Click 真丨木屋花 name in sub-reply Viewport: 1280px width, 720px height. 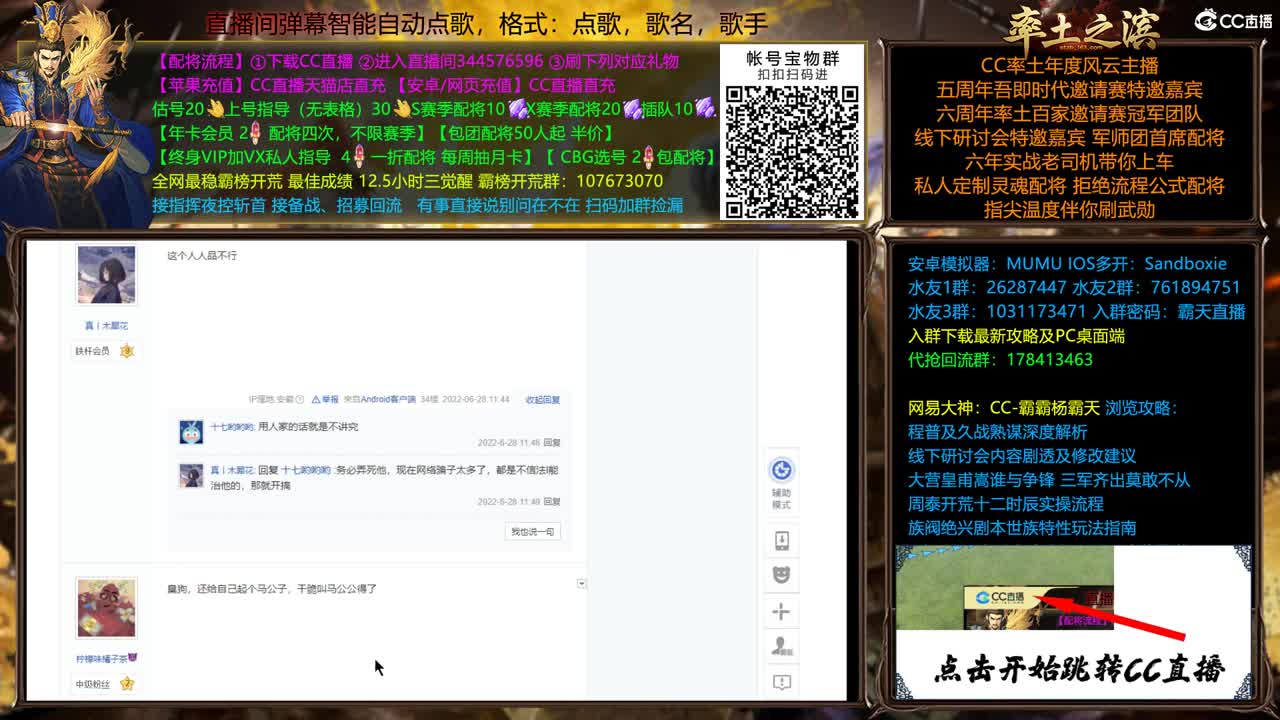(232, 470)
